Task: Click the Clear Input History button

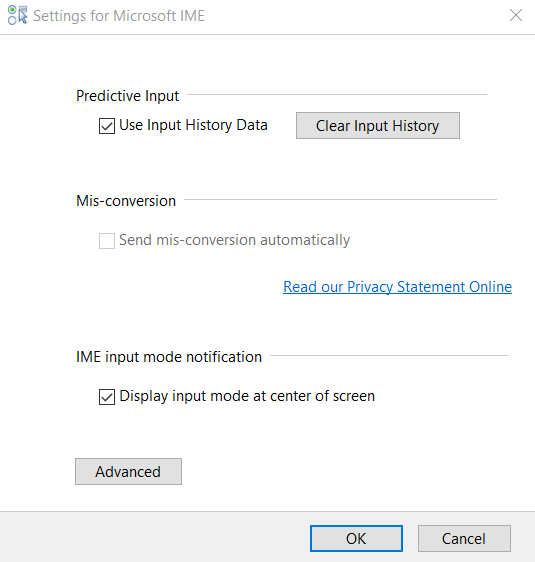Action: point(378,125)
